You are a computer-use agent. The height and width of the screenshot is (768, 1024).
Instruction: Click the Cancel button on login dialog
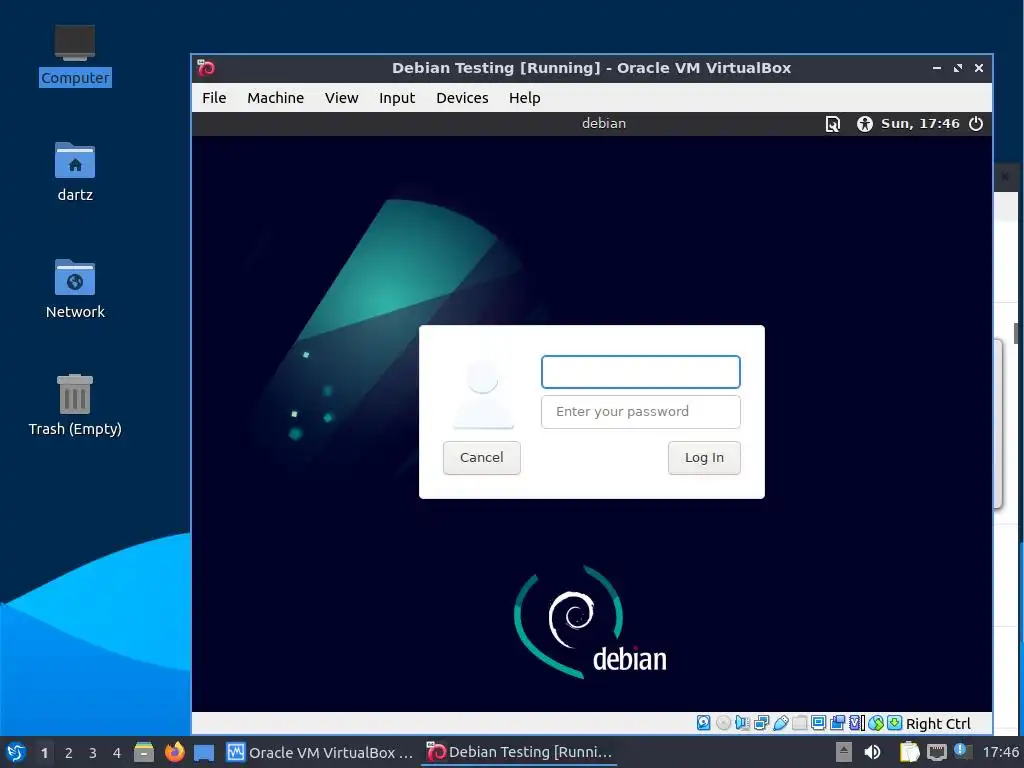tap(481, 457)
